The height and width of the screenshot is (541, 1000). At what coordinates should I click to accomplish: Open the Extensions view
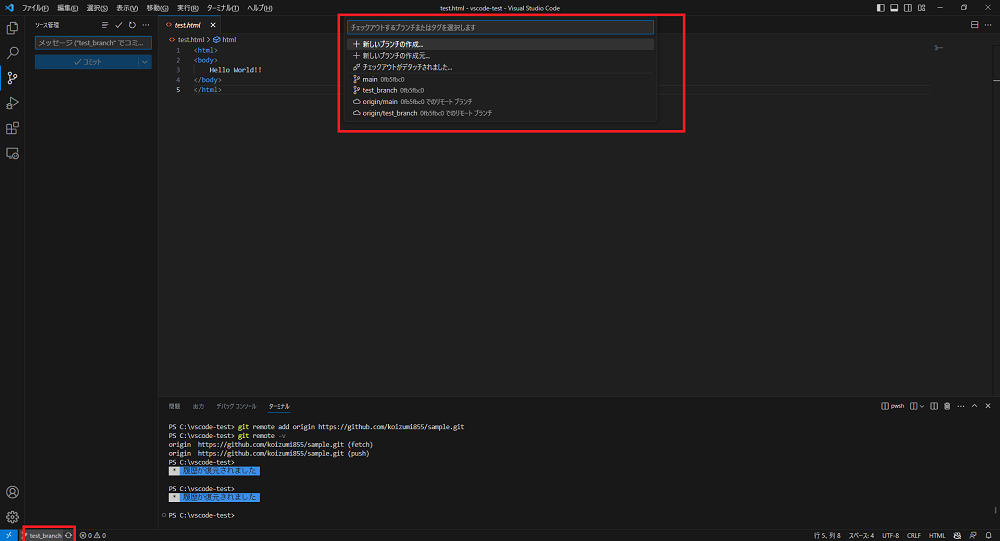pyautogui.click(x=13, y=128)
